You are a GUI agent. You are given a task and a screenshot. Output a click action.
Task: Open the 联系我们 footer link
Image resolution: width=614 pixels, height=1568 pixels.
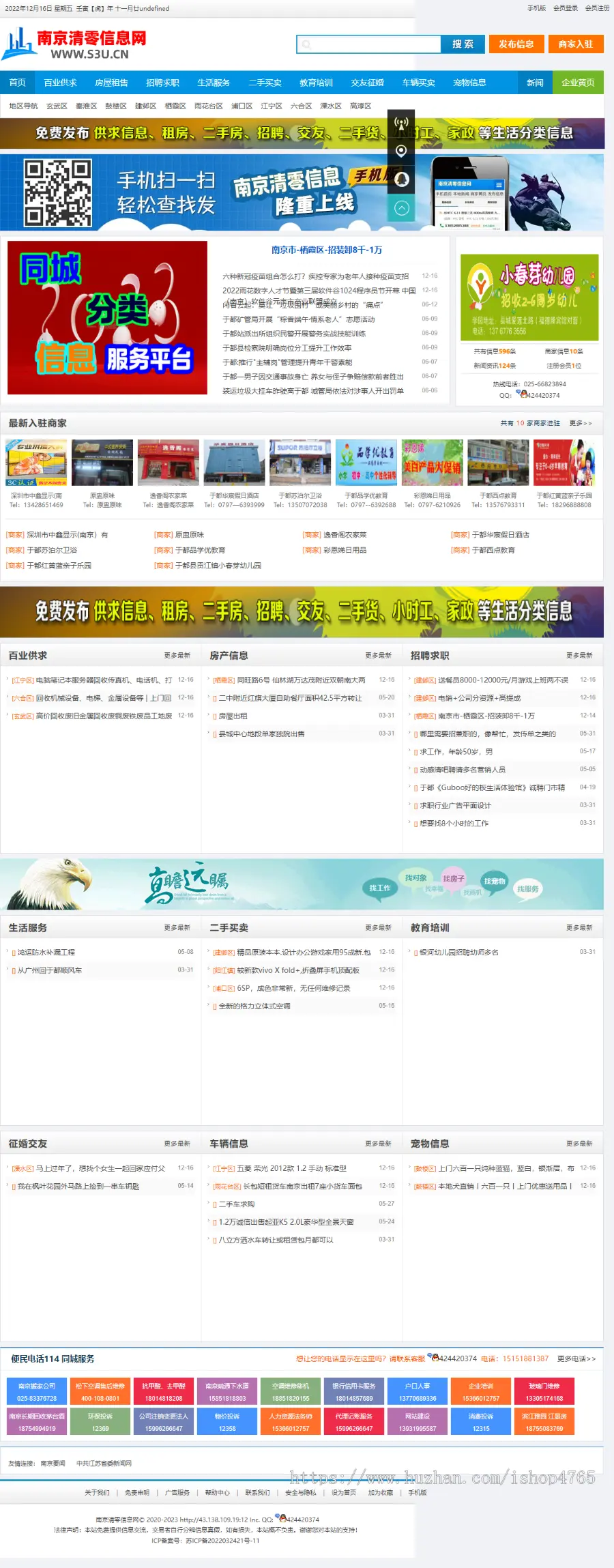(x=257, y=1492)
